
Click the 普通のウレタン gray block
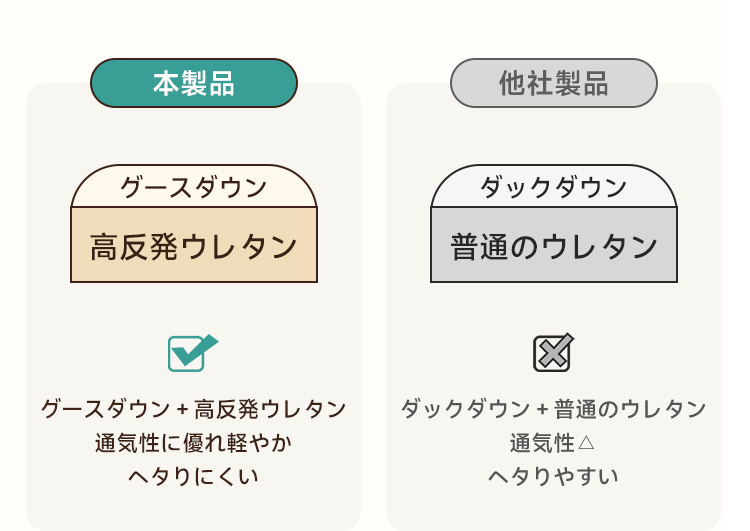pos(554,245)
